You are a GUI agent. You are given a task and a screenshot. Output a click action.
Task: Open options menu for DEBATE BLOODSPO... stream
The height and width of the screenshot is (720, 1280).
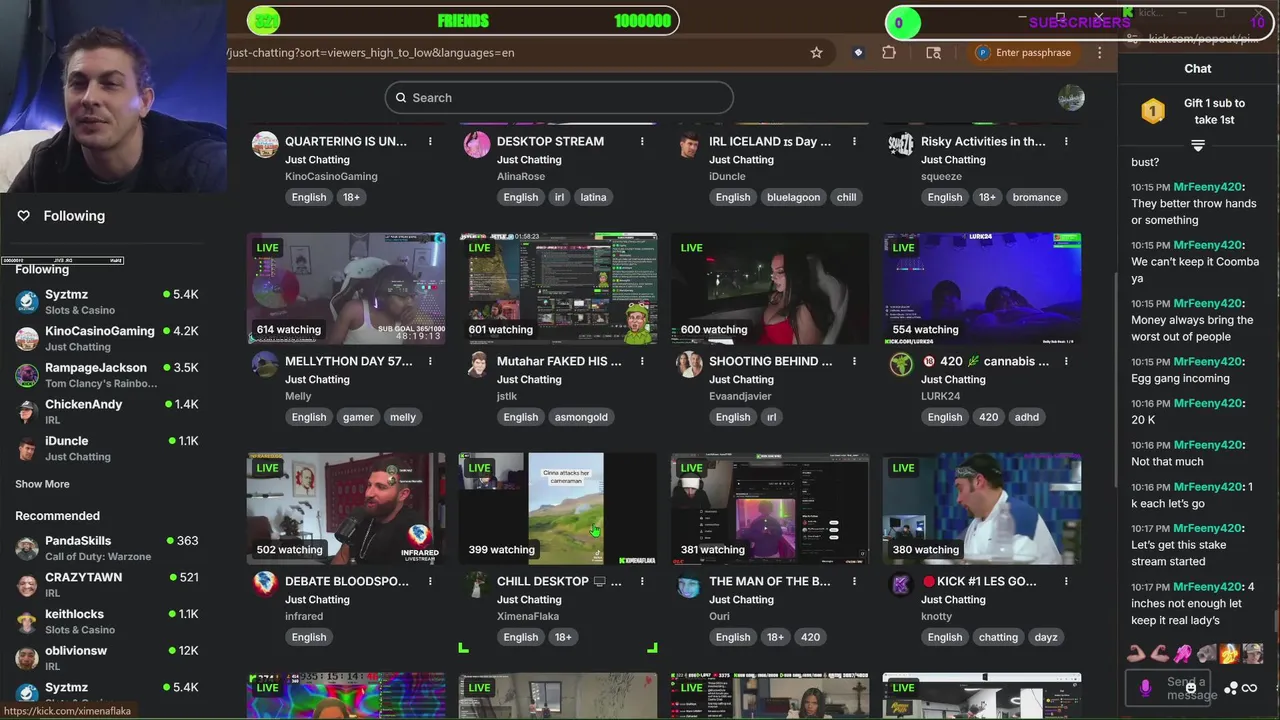[x=430, y=582]
